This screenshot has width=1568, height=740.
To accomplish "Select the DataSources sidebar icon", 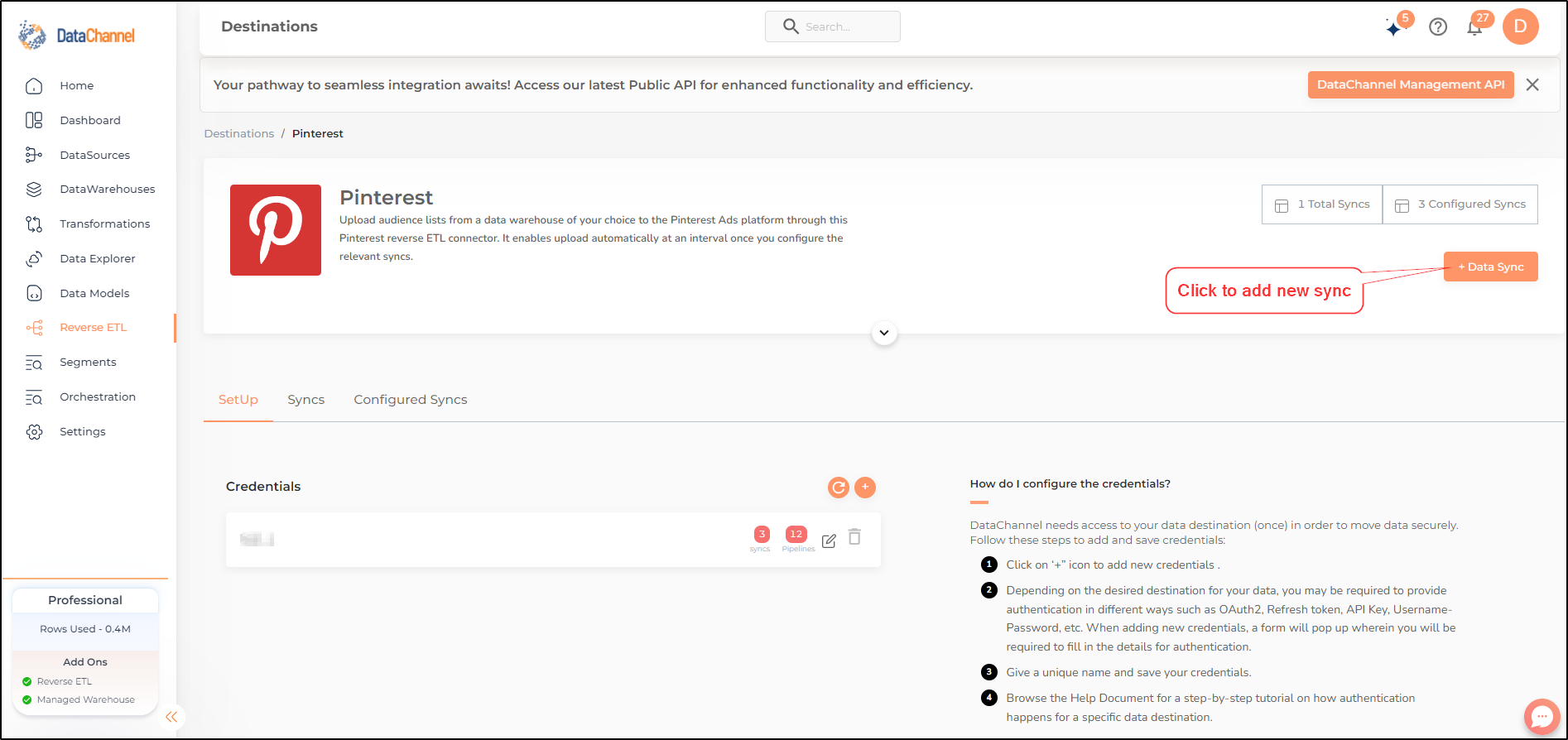I will tap(34, 155).
